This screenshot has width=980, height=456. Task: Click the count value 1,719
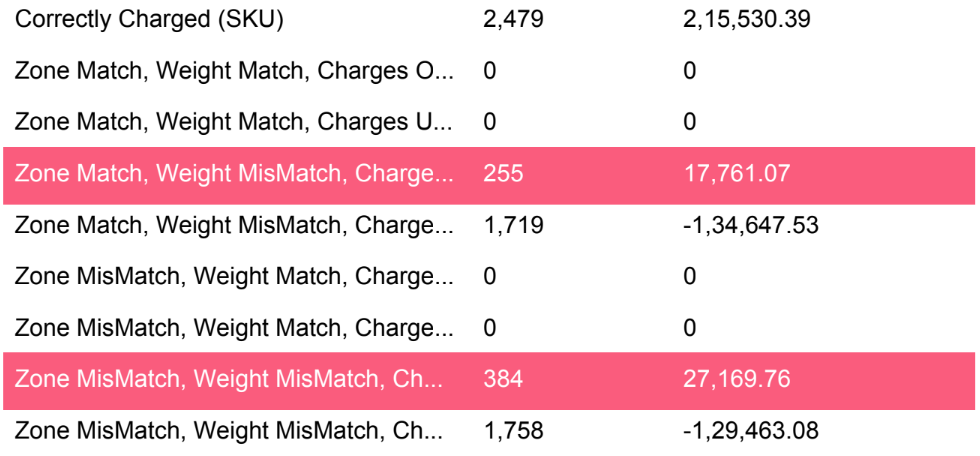(x=512, y=225)
